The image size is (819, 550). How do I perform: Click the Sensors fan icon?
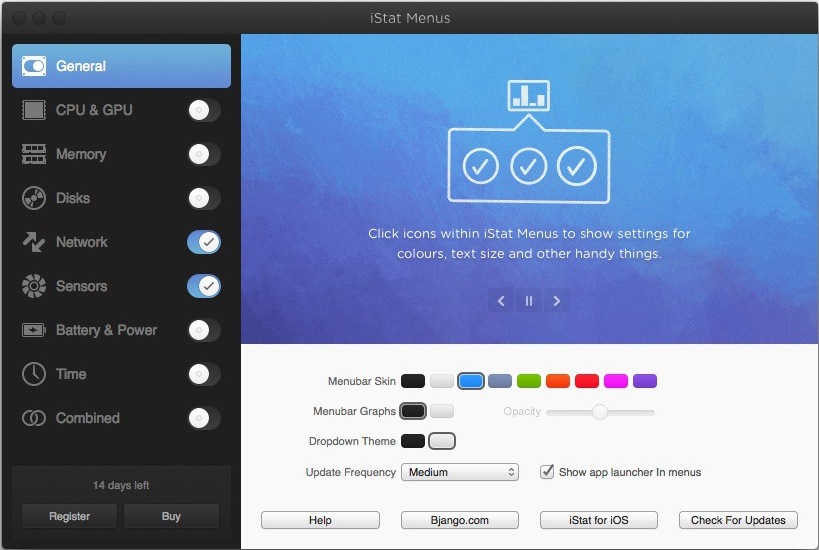pos(34,286)
